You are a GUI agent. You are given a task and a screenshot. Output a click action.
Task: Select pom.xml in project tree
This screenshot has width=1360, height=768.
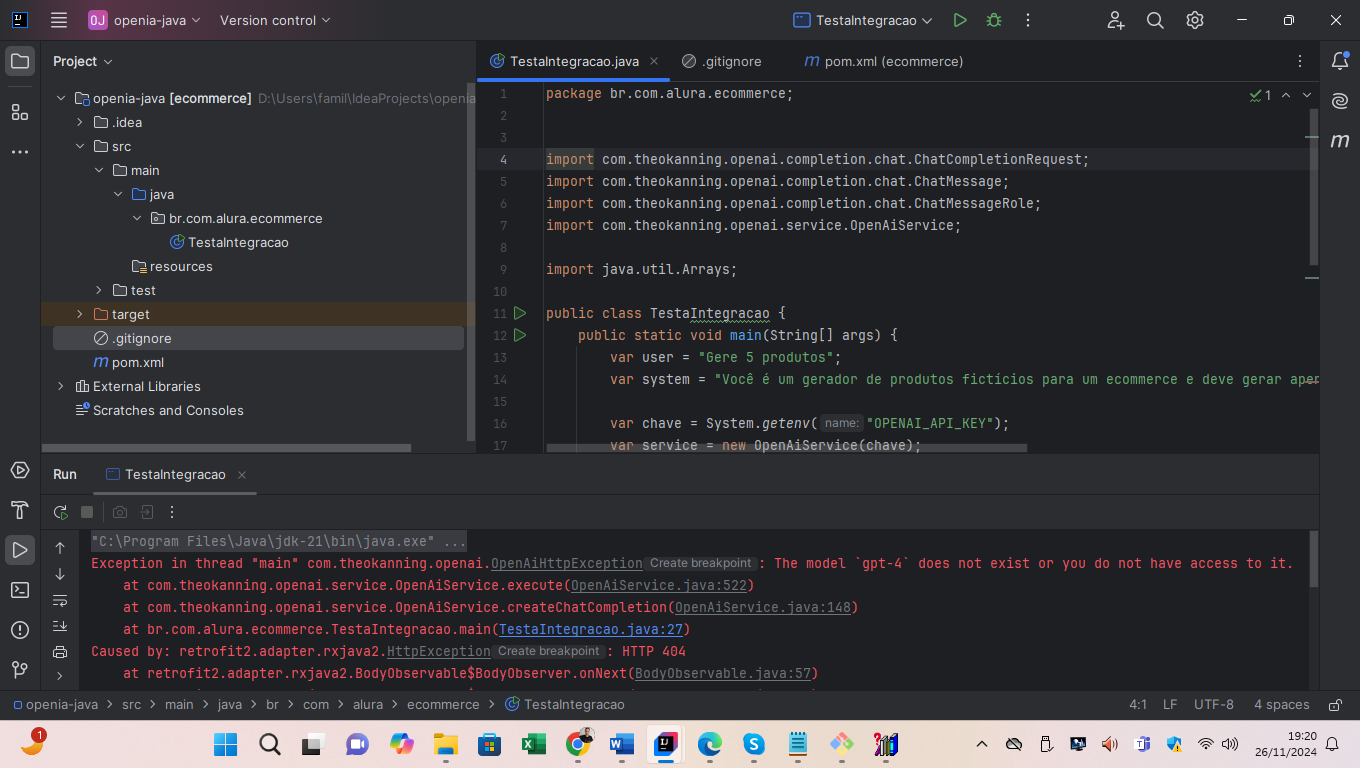128,362
